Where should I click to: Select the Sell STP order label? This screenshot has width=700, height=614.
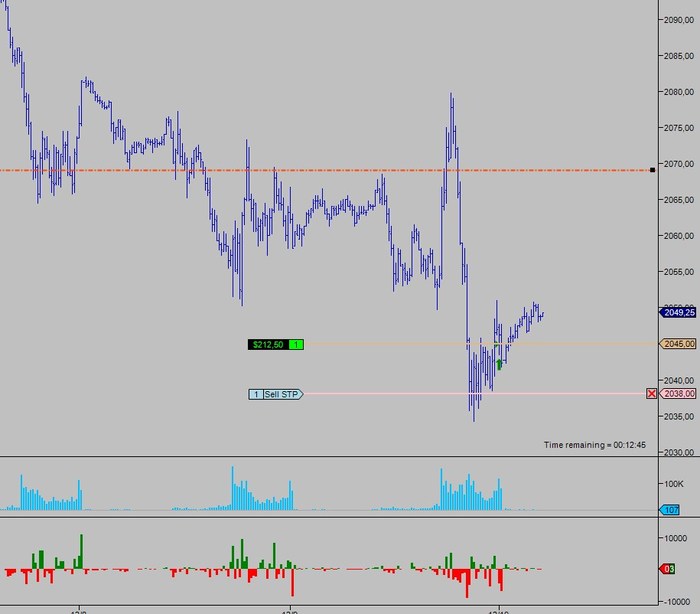(x=283, y=394)
